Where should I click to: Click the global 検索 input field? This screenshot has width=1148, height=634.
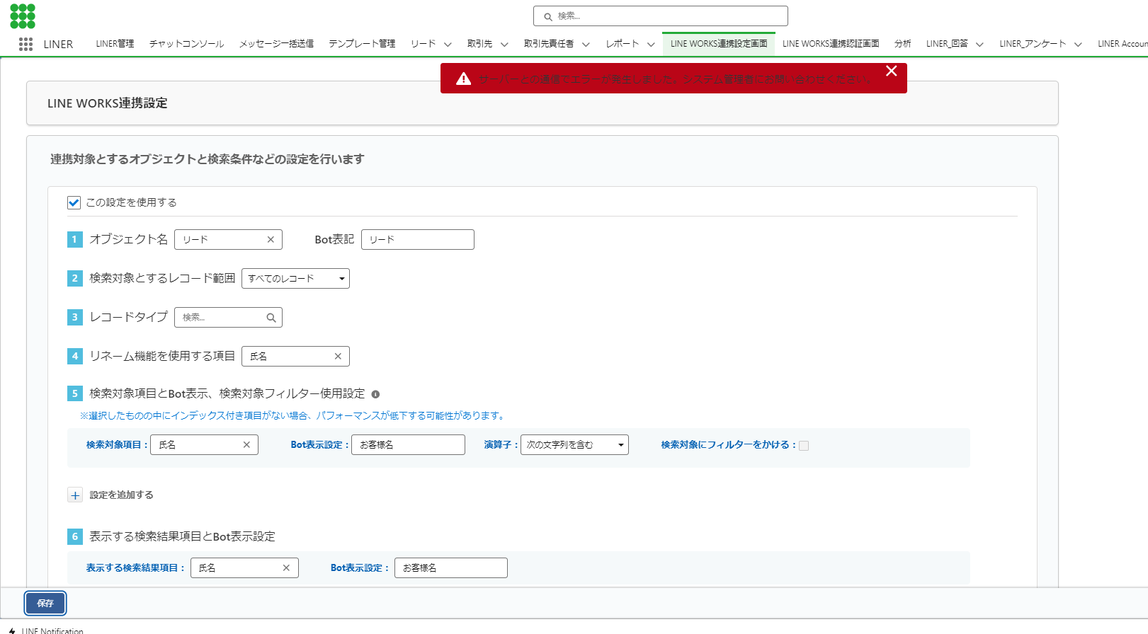(x=660, y=16)
